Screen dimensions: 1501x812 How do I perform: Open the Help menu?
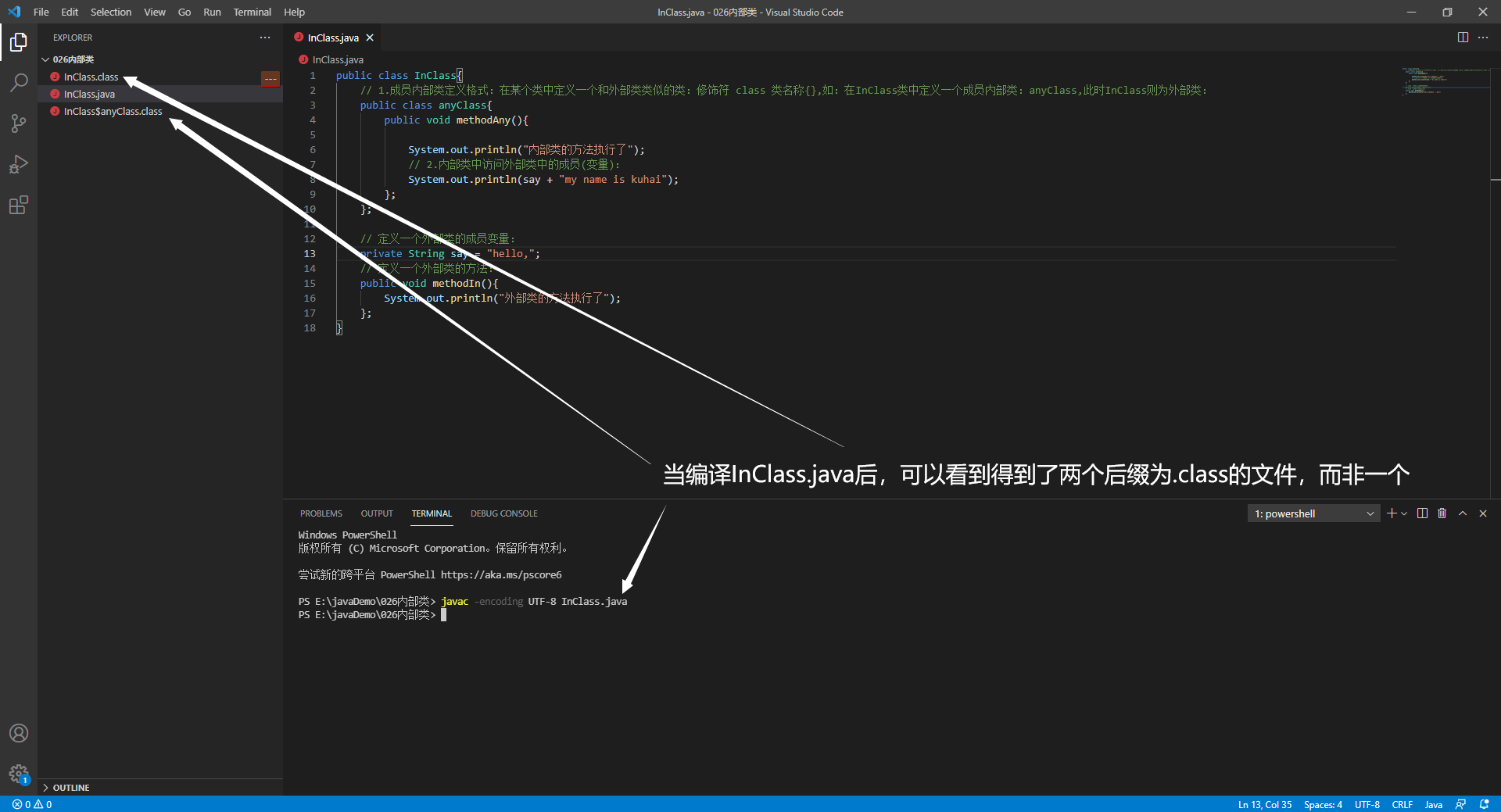[294, 12]
